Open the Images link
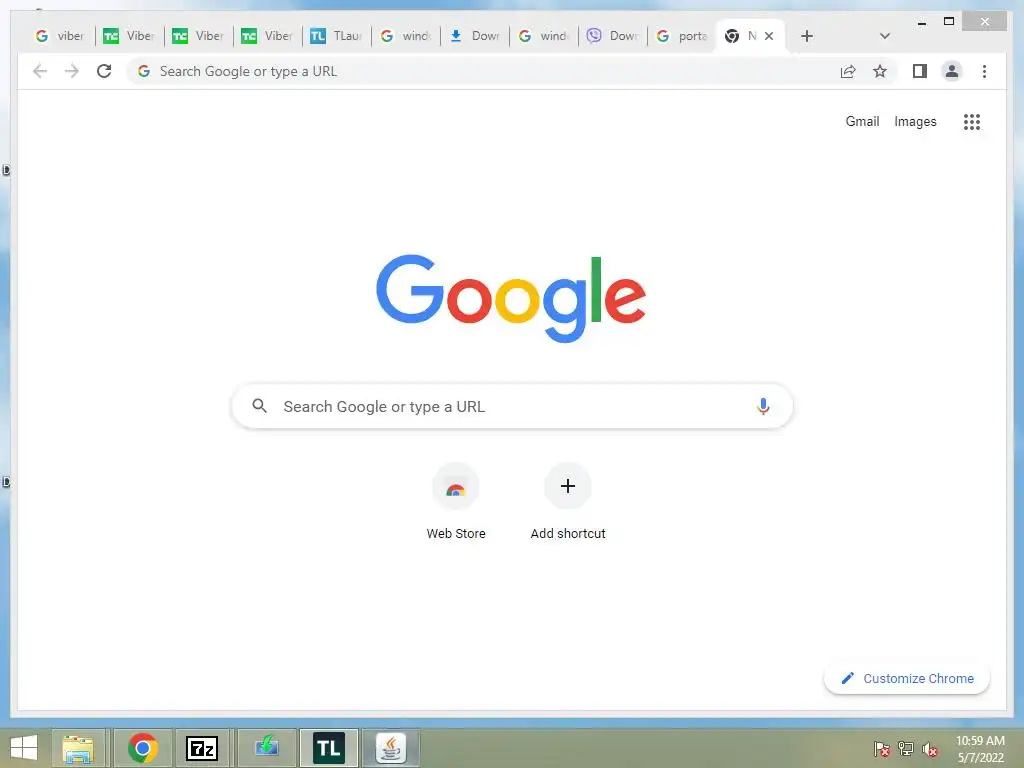The width and height of the screenshot is (1024, 768). click(915, 121)
